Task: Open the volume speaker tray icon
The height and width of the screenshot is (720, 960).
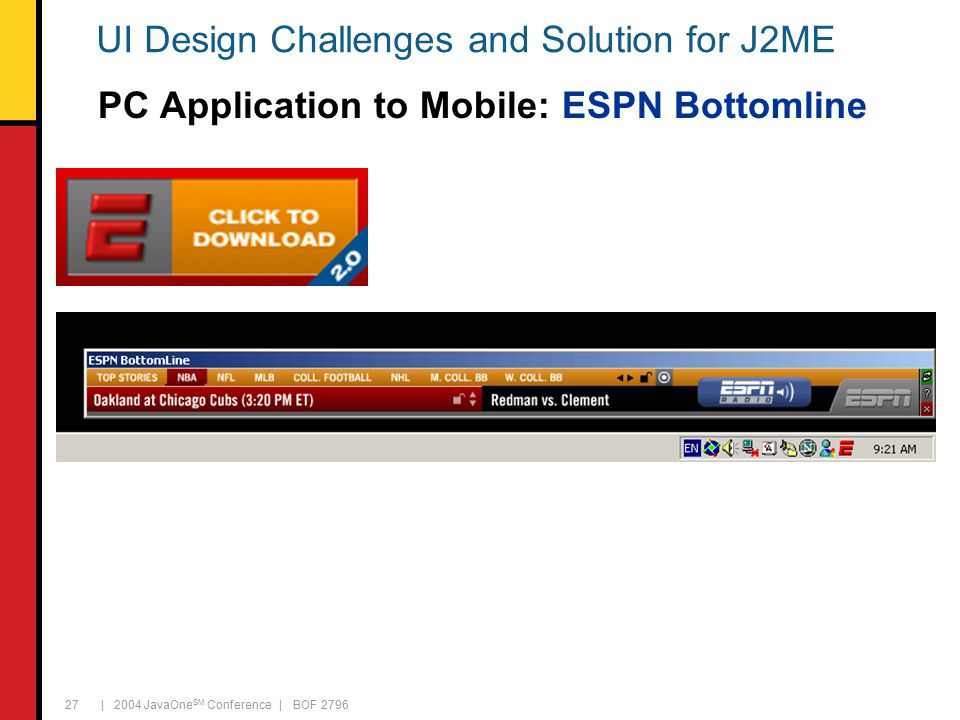Action: point(730,448)
